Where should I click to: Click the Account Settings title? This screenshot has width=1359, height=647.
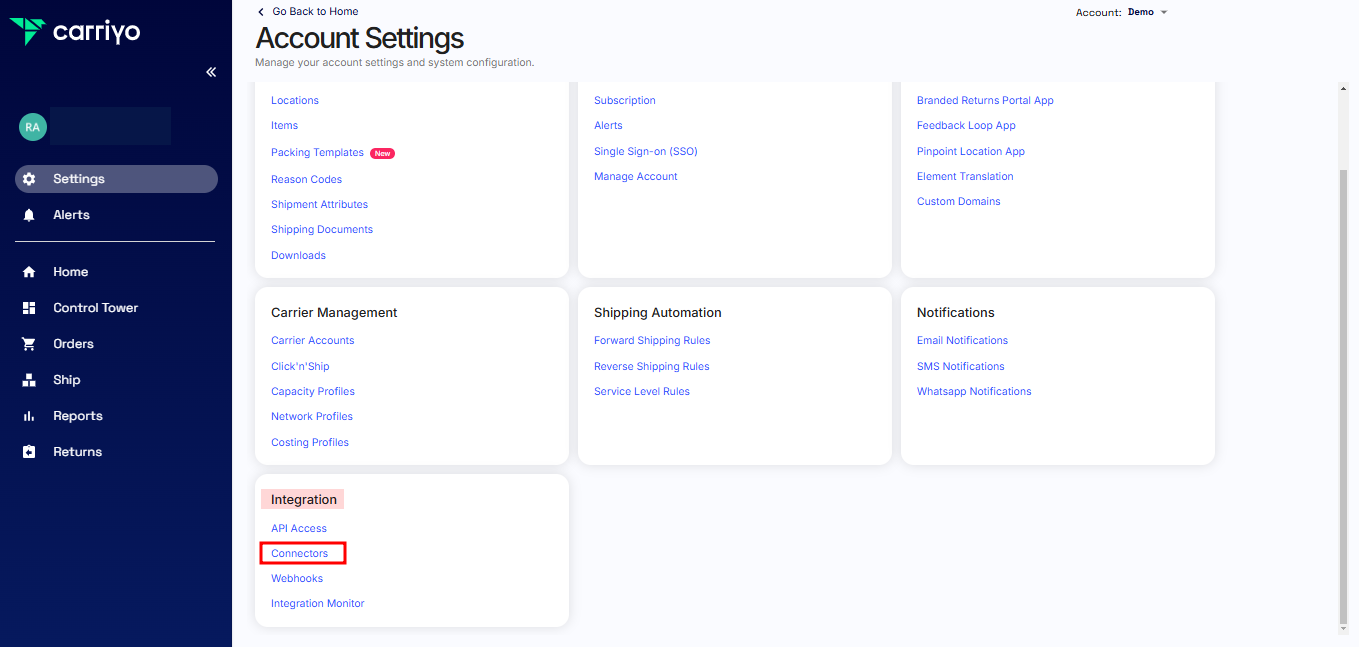coord(360,38)
